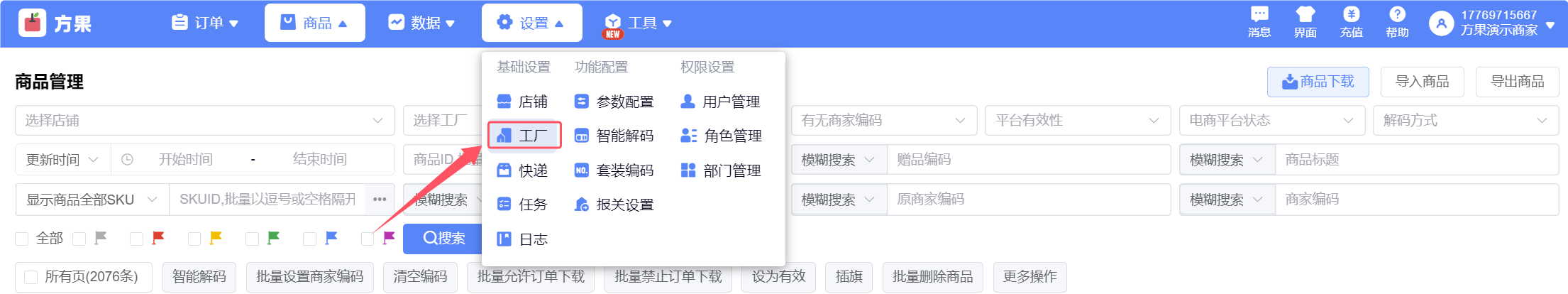Click the 商品下载 button
Viewport: 1568px width, 294px height.
pos(1318,82)
